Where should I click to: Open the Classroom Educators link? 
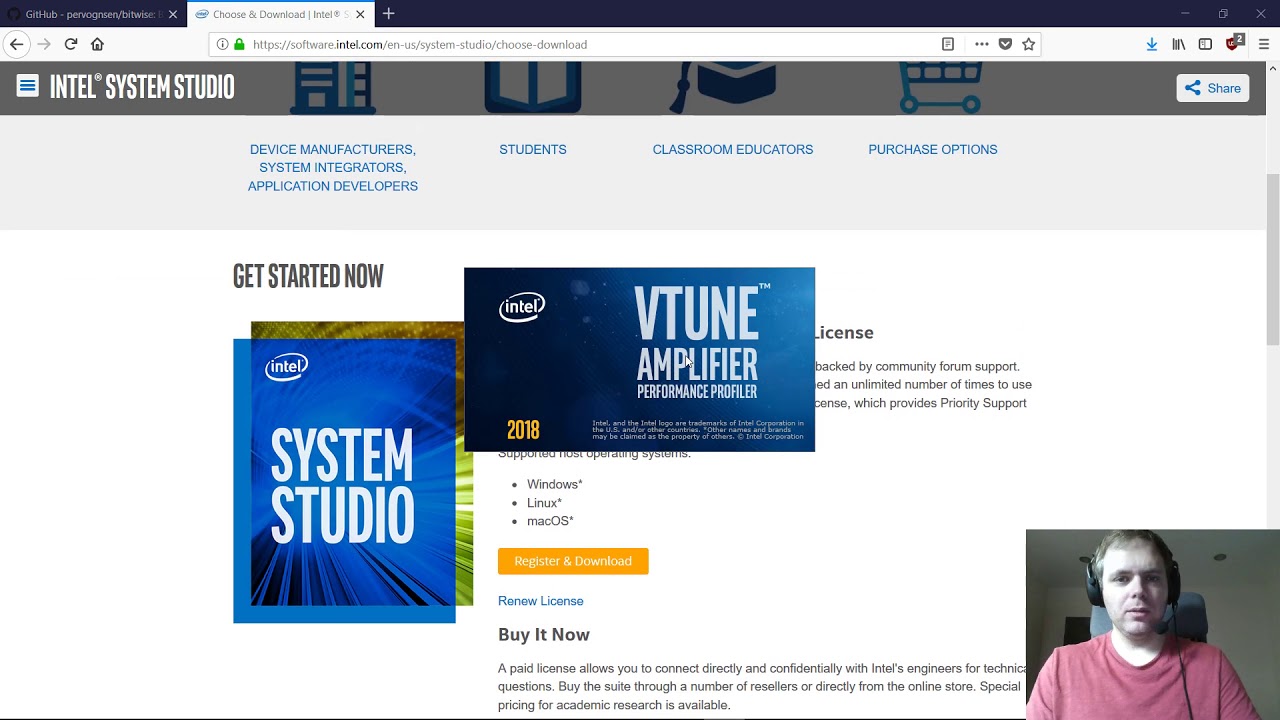point(733,149)
